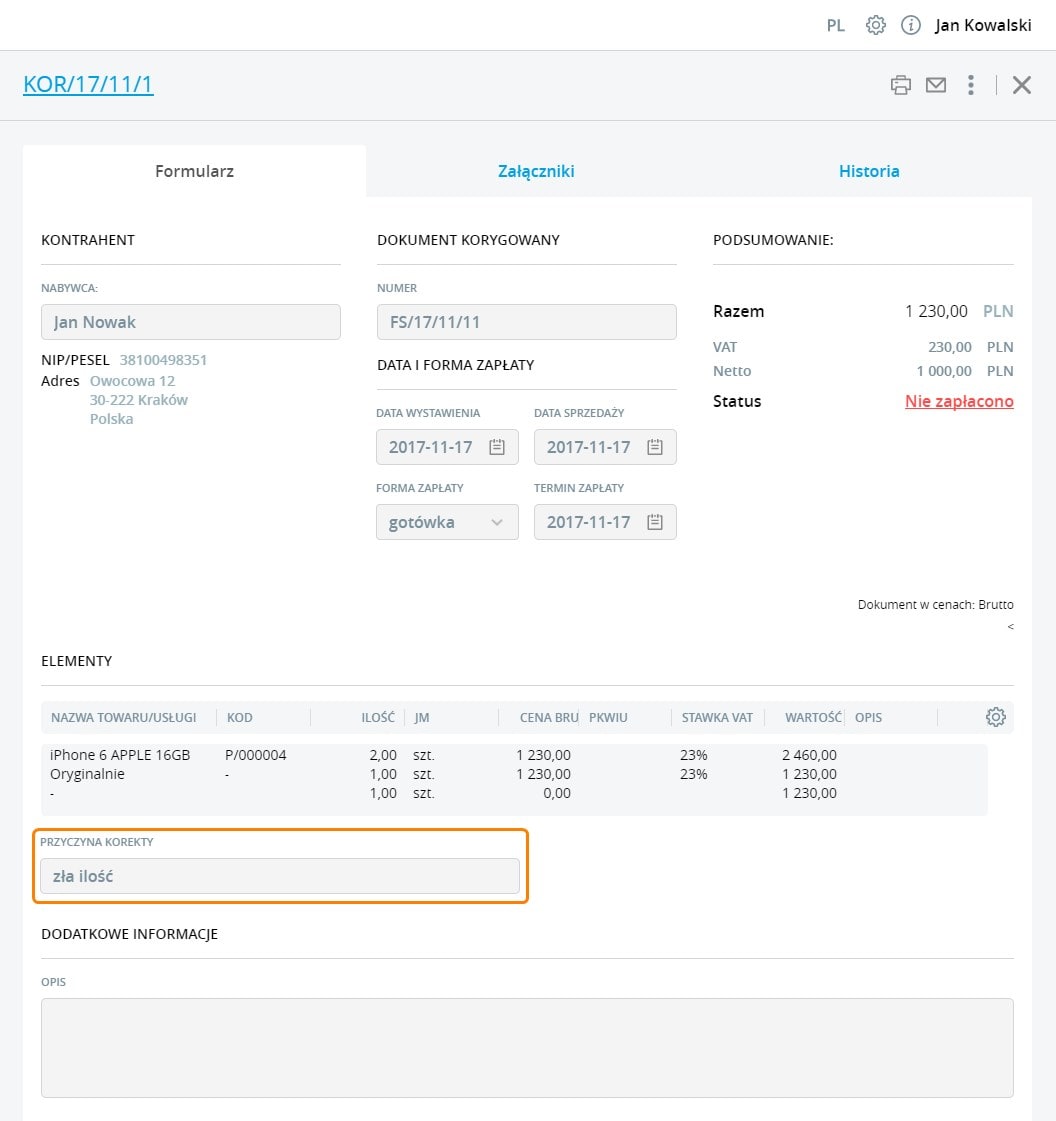The width and height of the screenshot is (1056, 1121).
Task: Close the document with X button
Action: pos(1021,85)
